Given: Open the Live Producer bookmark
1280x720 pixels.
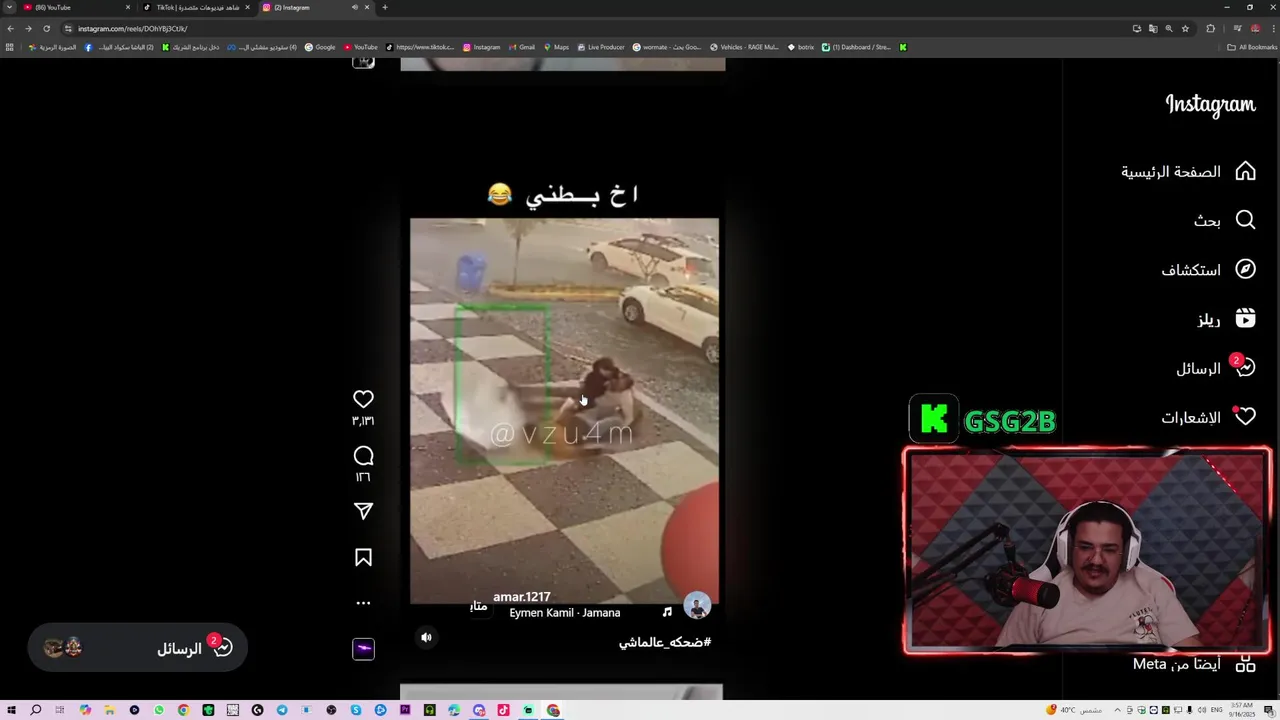Looking at the screenshot, I should 601,47.
